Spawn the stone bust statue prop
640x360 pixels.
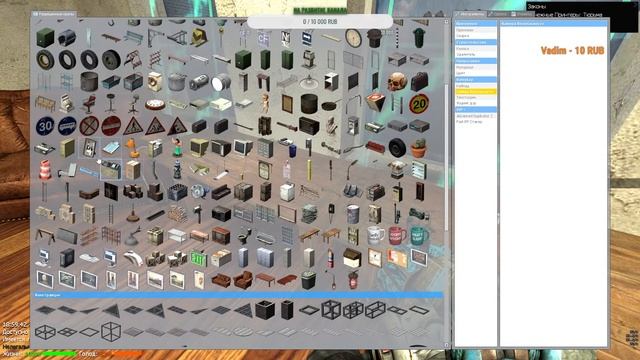pos(331,126)
